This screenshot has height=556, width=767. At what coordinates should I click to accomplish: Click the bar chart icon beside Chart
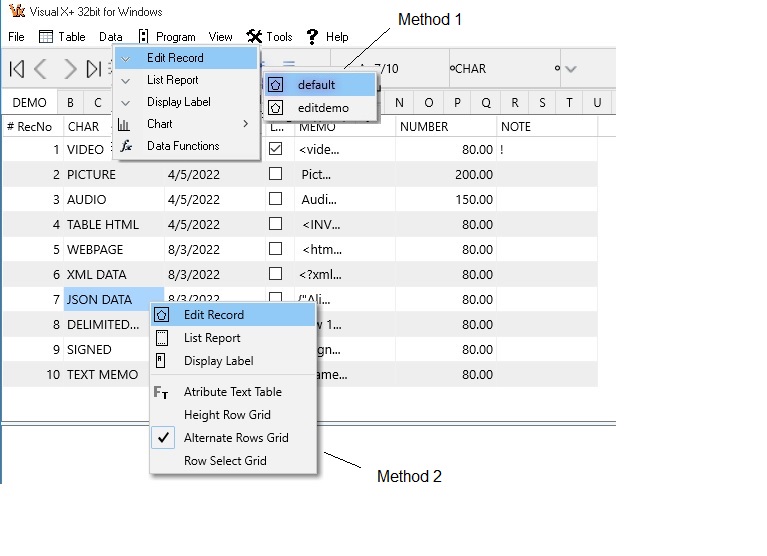[124, 125]
